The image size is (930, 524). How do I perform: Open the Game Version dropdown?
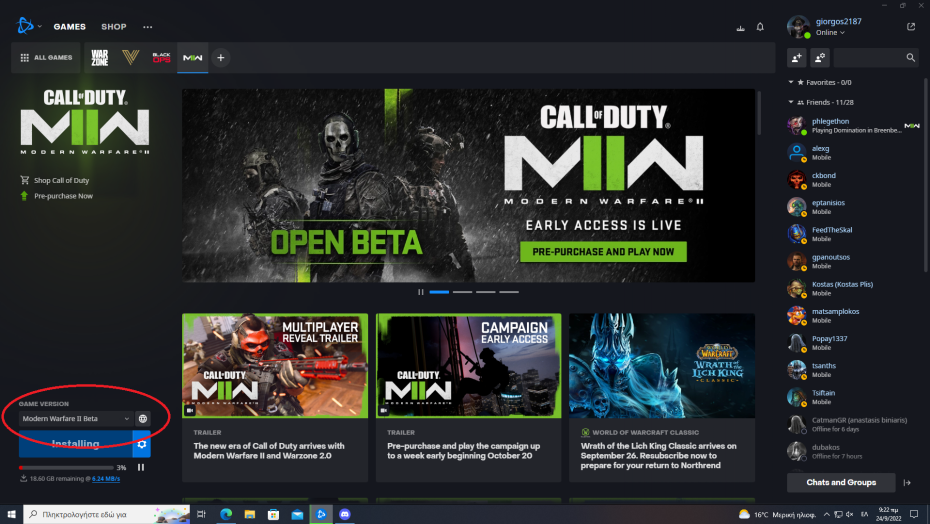coord(76,418)
